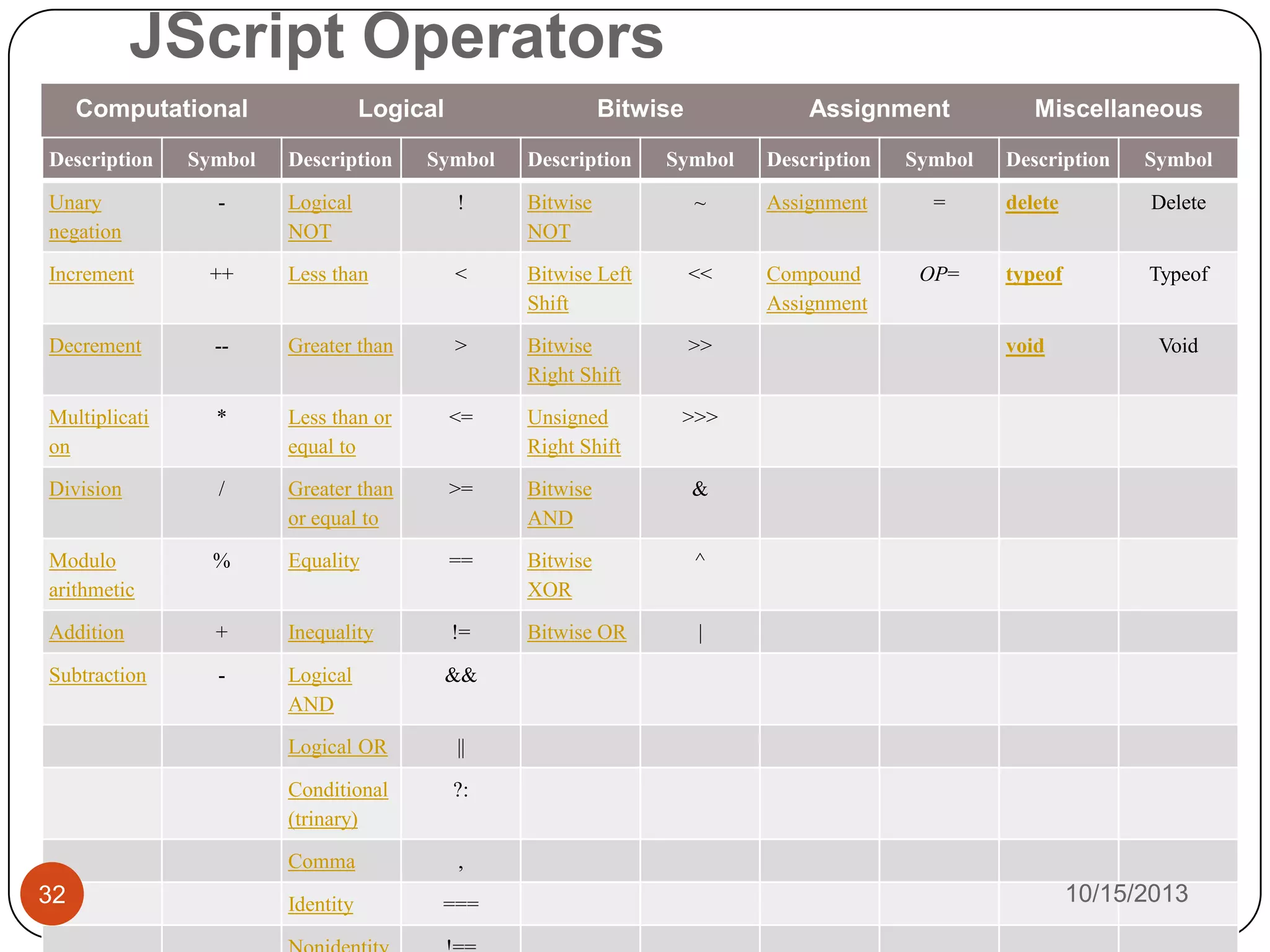
Task: Open the typeof operator link
Action: (x=1034, y=274)
